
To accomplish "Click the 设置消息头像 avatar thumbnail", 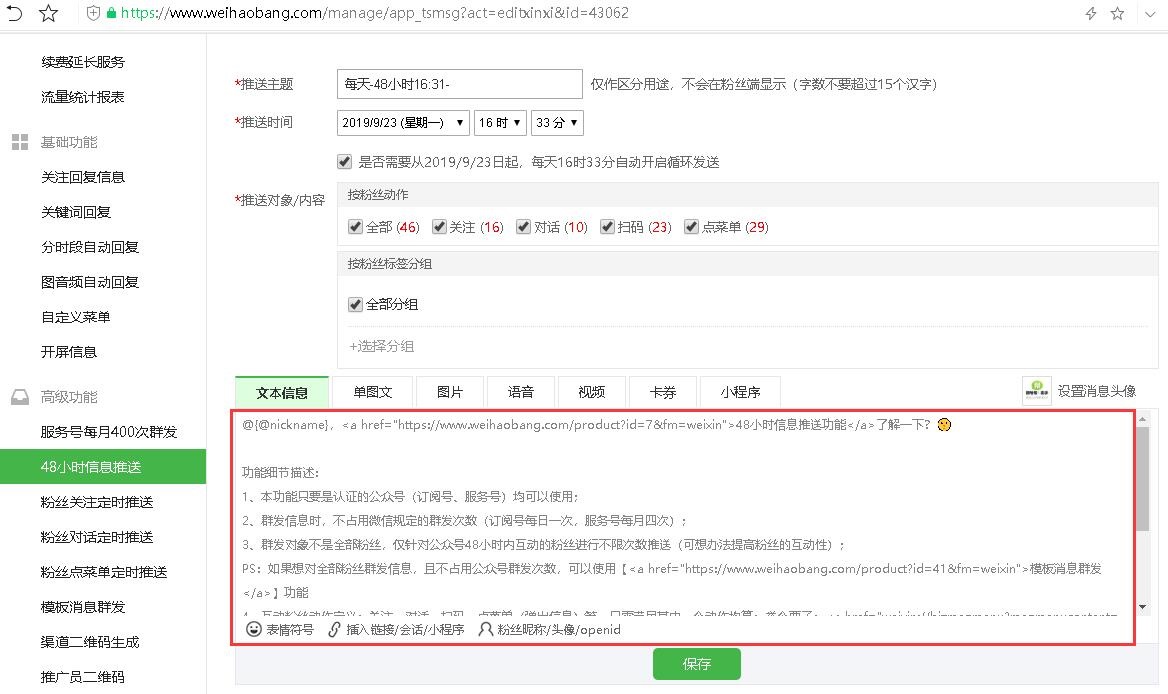I will (1036, 391).
